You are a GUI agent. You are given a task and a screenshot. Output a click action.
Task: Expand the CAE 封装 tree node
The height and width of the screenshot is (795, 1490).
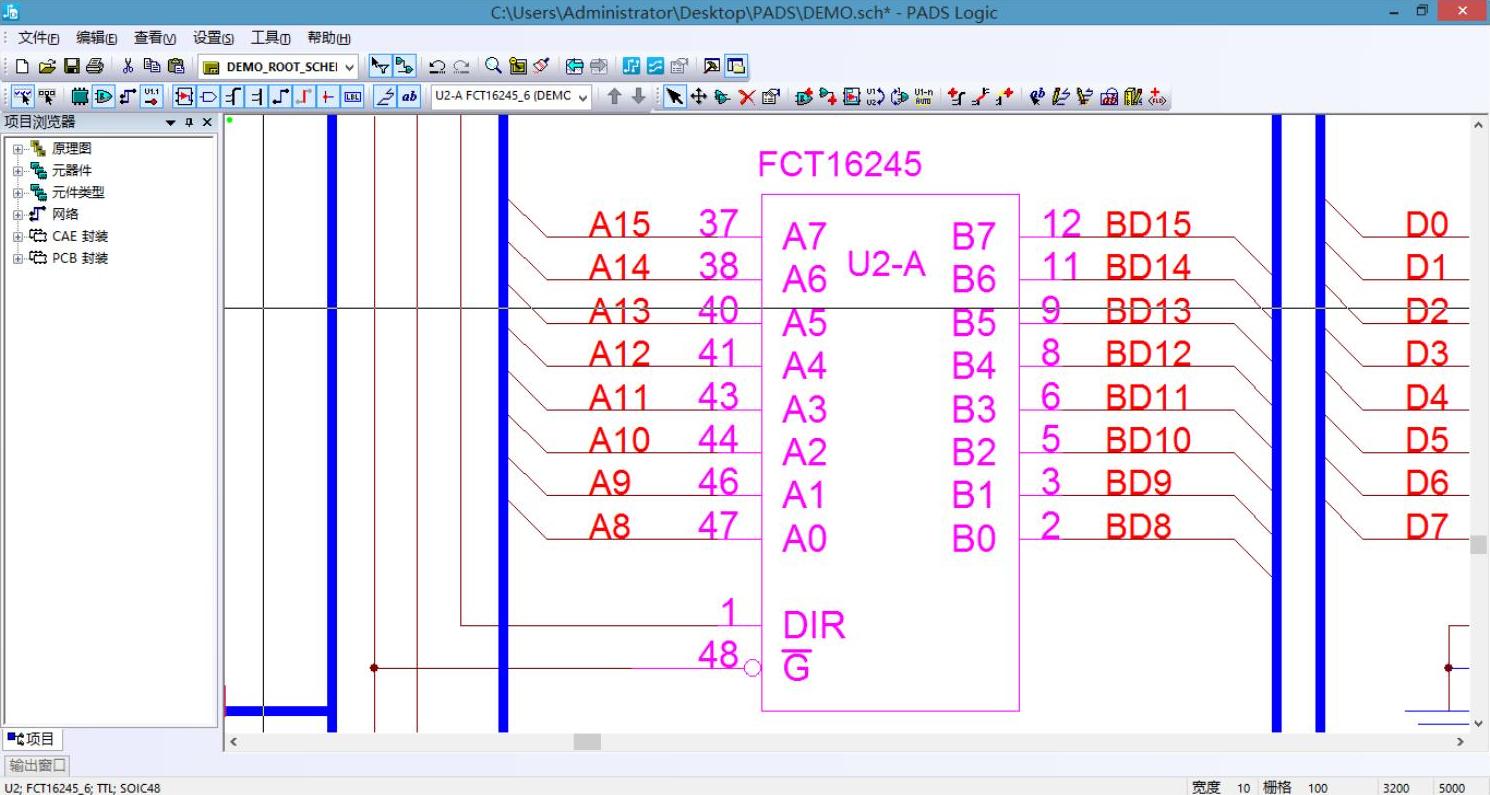pyautogui.click(x=17, y=237)
